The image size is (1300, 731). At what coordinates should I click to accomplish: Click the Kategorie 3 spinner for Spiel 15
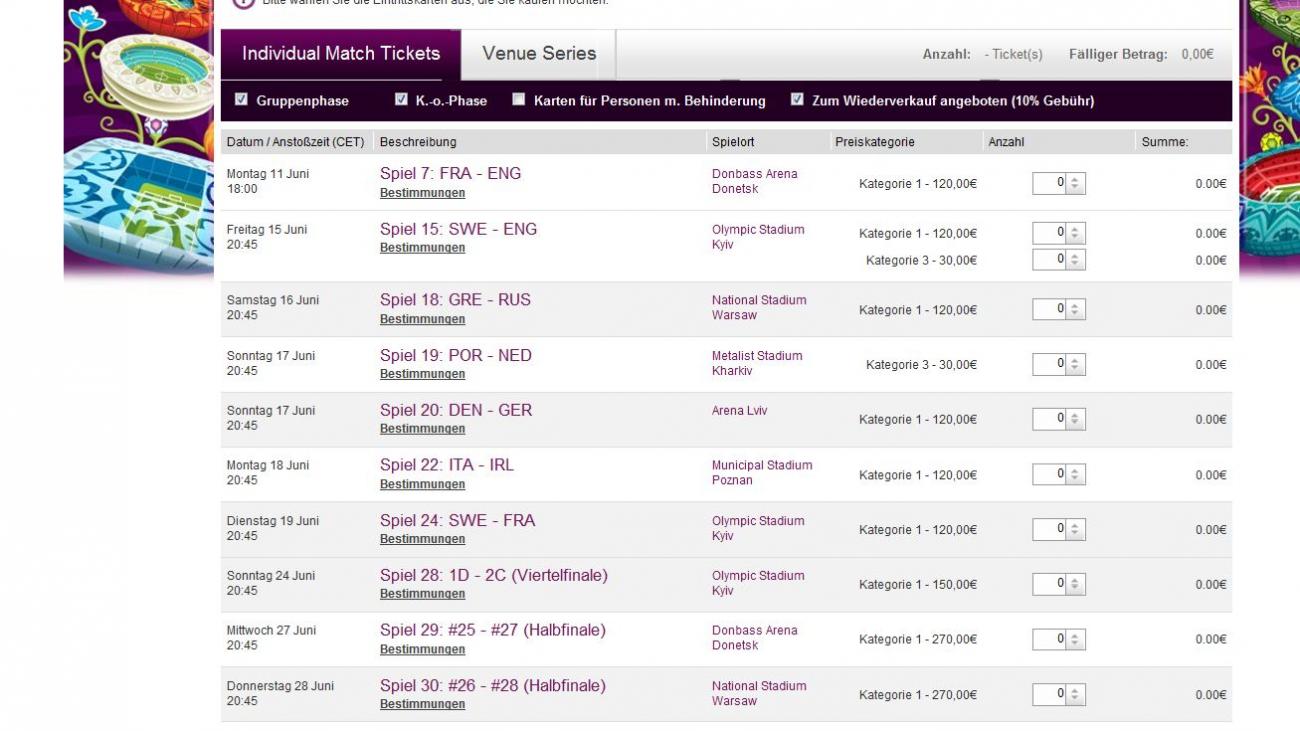point(1075,260)
